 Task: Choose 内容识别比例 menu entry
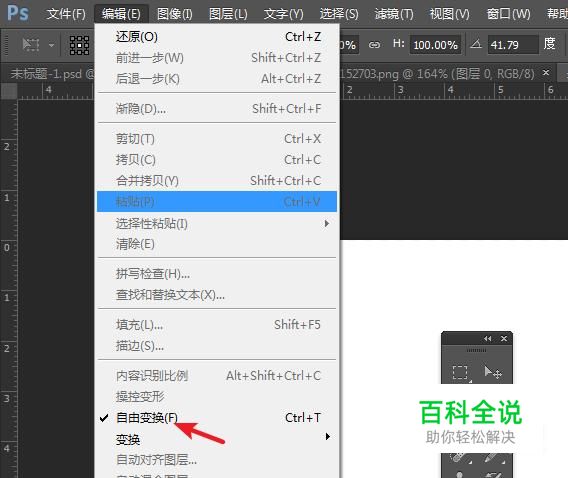(x=217, y=376)
